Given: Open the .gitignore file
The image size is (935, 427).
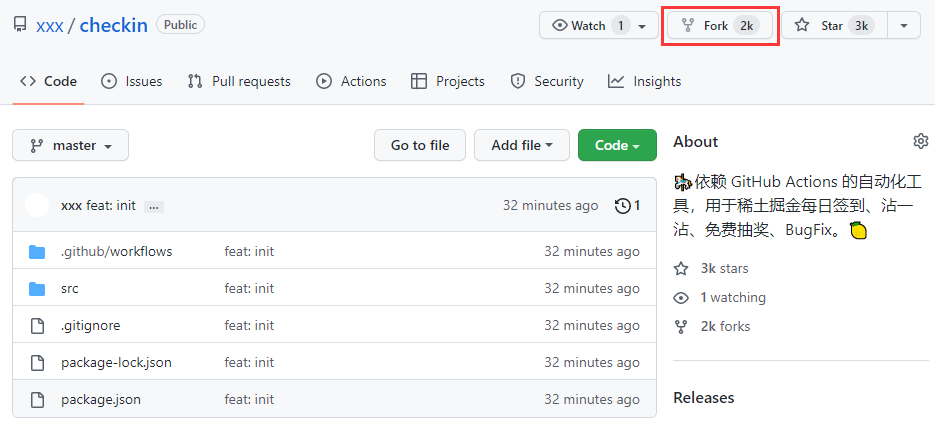Looking at the screenshot, I should tap(91, 326).
